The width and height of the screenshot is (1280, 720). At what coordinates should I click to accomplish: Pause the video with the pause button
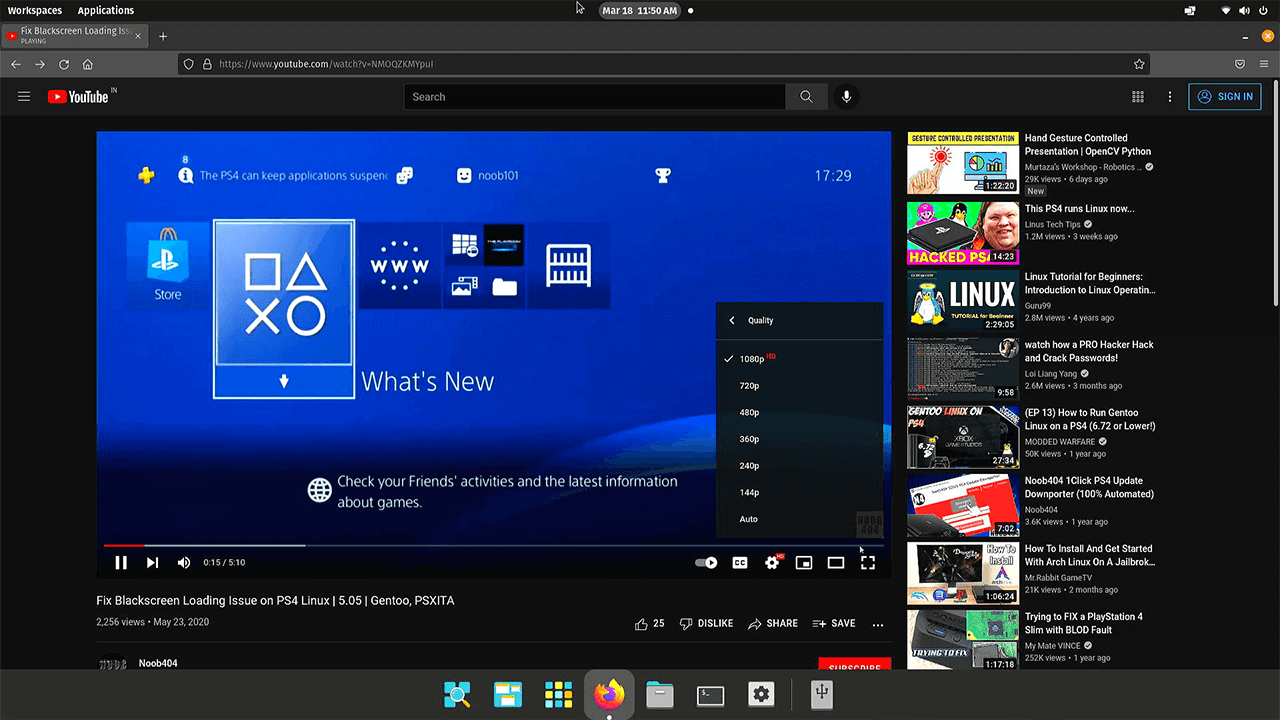click(x=121, y=563)
